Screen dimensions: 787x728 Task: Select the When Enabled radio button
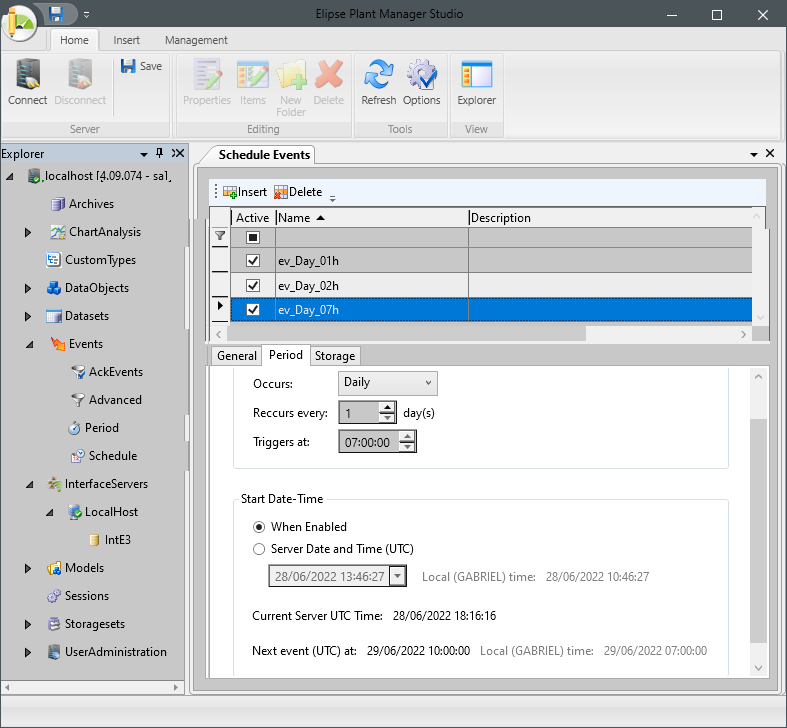[x=259, y=527]
